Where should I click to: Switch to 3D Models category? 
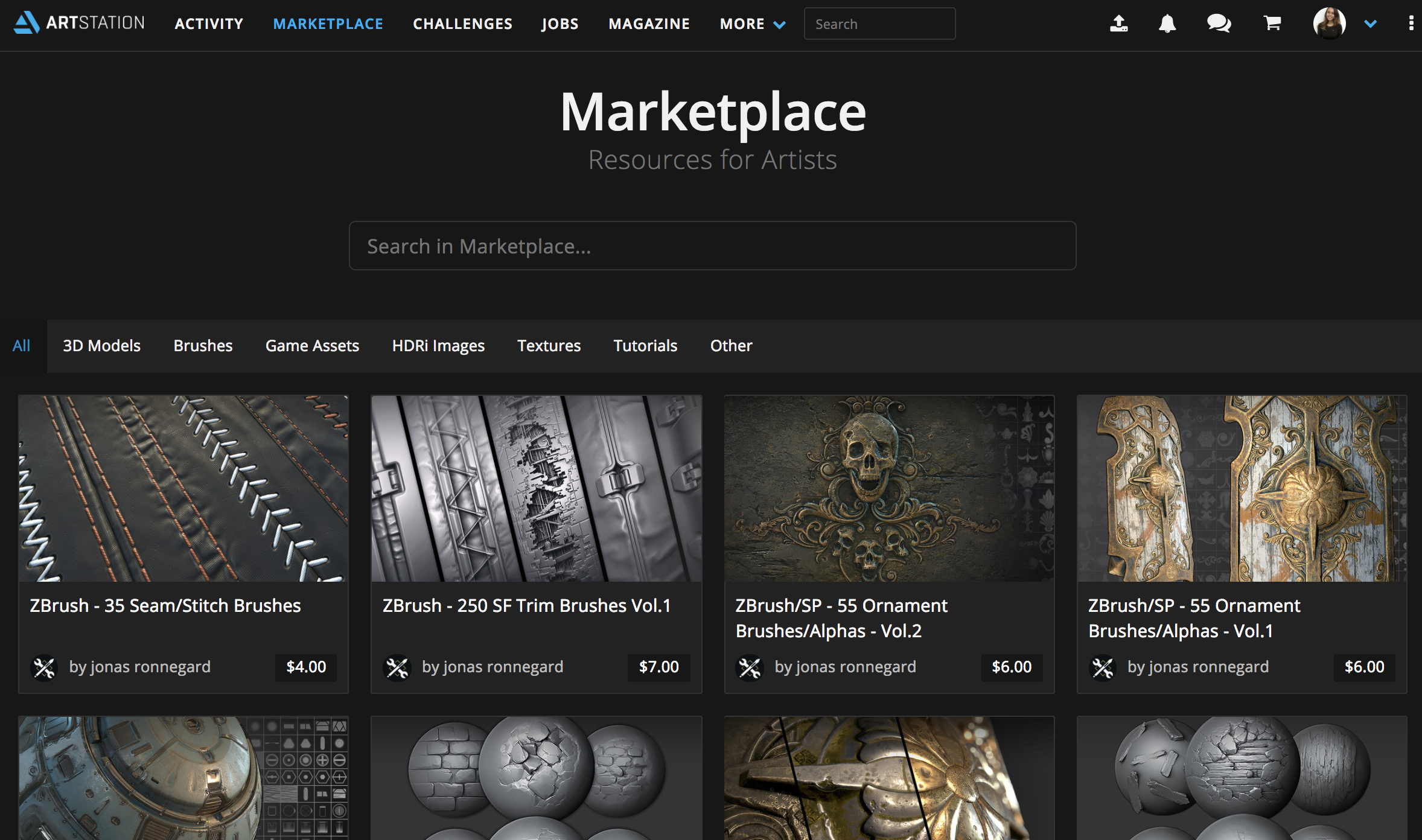click(101, 346)
